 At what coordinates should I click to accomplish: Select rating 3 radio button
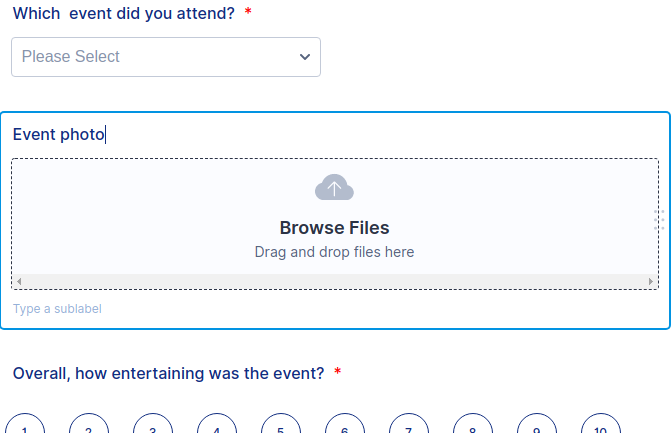[153, 427]
